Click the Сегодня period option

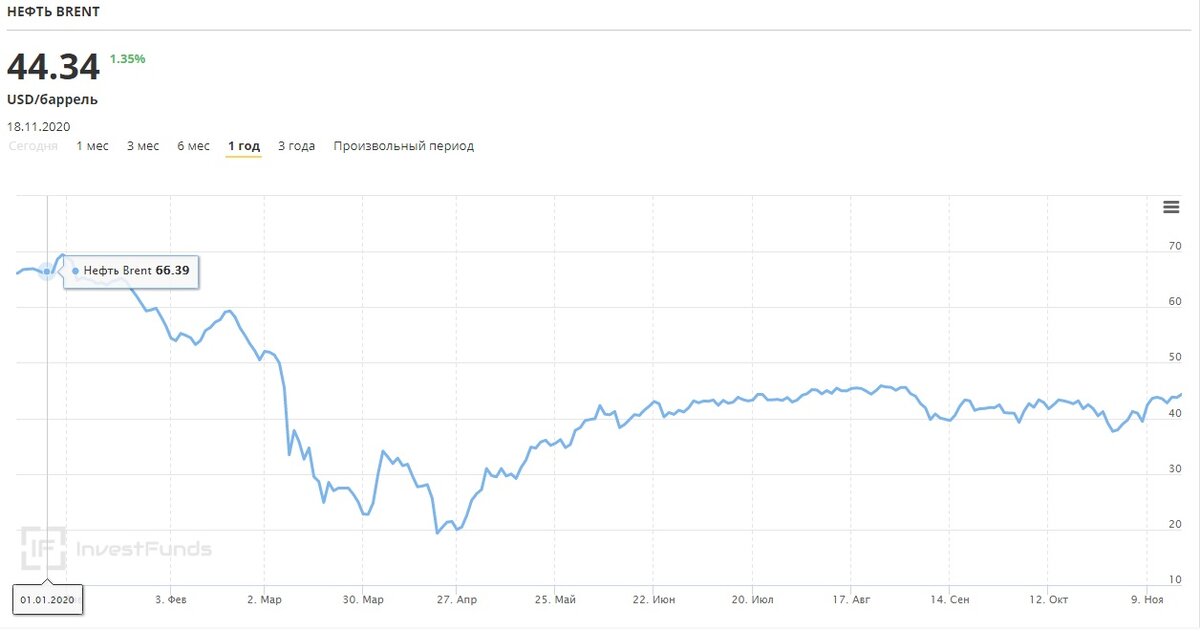33,145
